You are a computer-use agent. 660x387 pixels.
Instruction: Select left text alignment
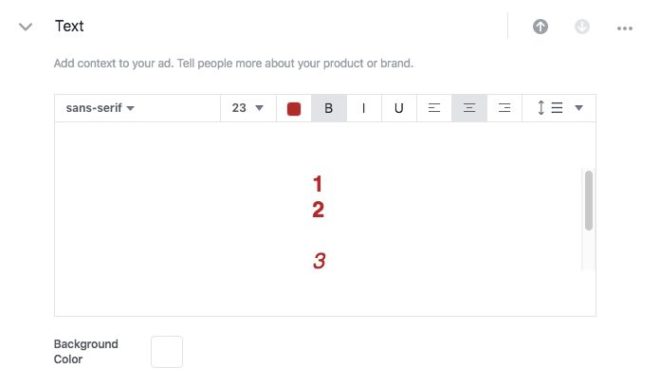[x=434, y=108]
